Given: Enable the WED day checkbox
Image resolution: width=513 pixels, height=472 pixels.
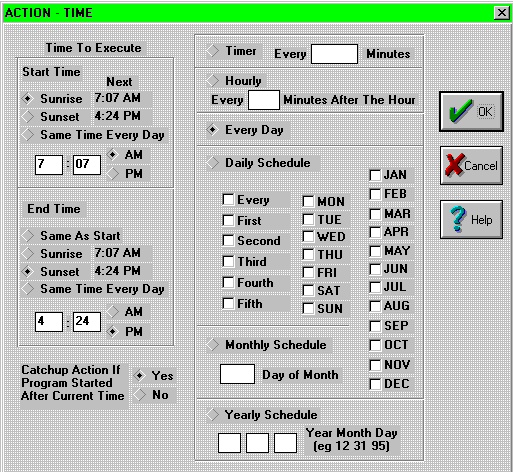Looking at the screenshot, I should click(308, 237).
